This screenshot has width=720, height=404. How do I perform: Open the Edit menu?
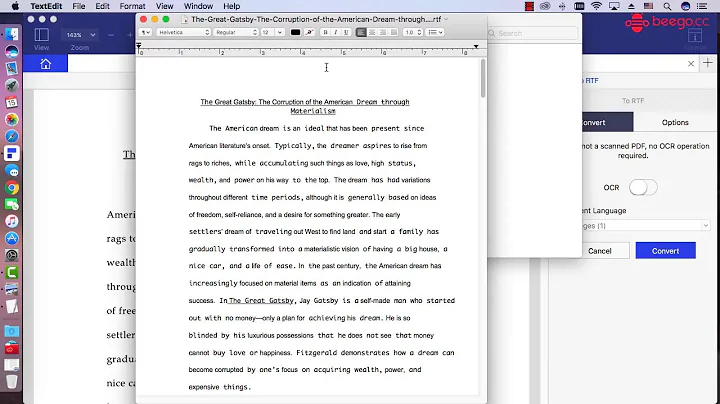click(102, 6)
